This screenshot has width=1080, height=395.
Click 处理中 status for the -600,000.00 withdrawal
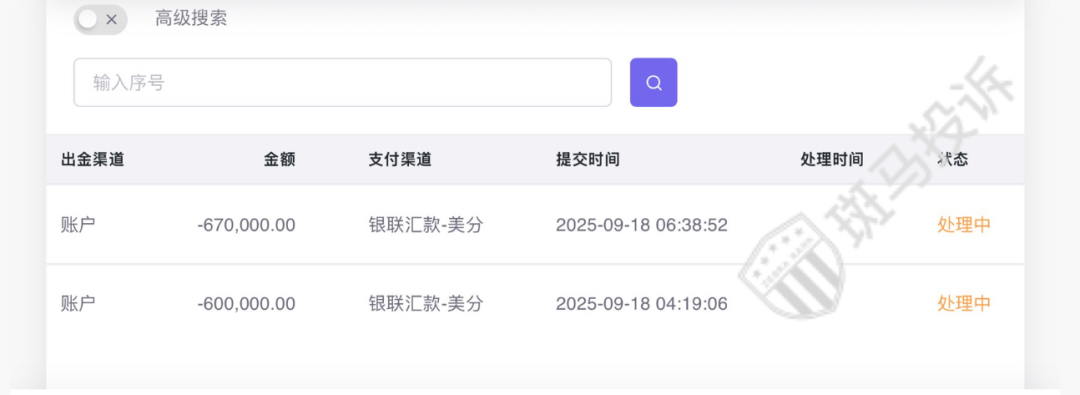tap(964, 304)
